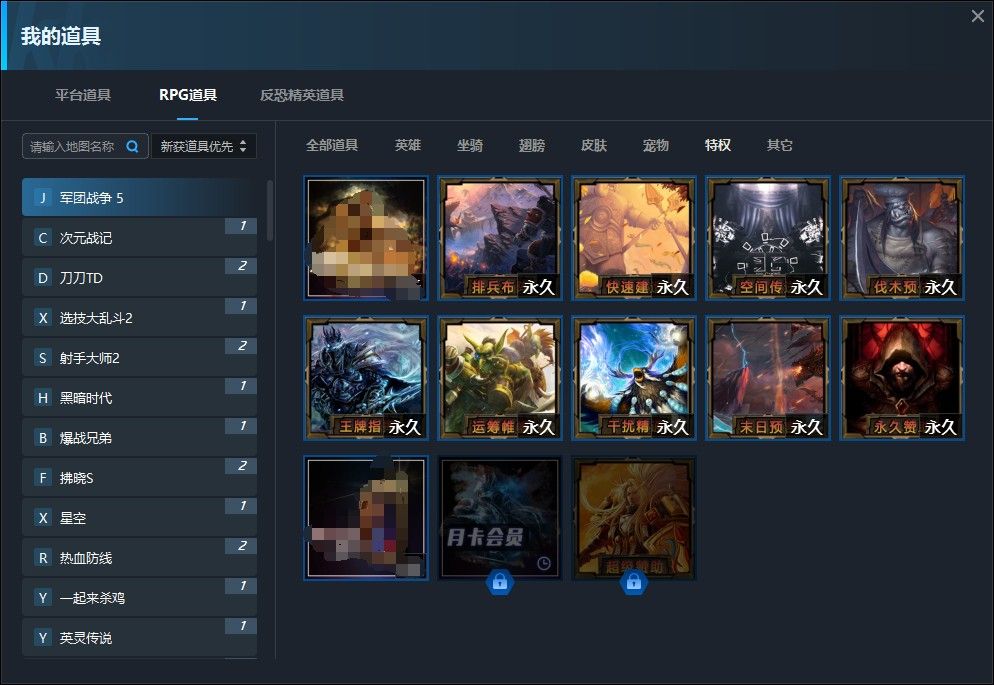The height and width of the screenshot is (685, 994).
Task: Click the map list scrollbar
Action: coord(270,210)
